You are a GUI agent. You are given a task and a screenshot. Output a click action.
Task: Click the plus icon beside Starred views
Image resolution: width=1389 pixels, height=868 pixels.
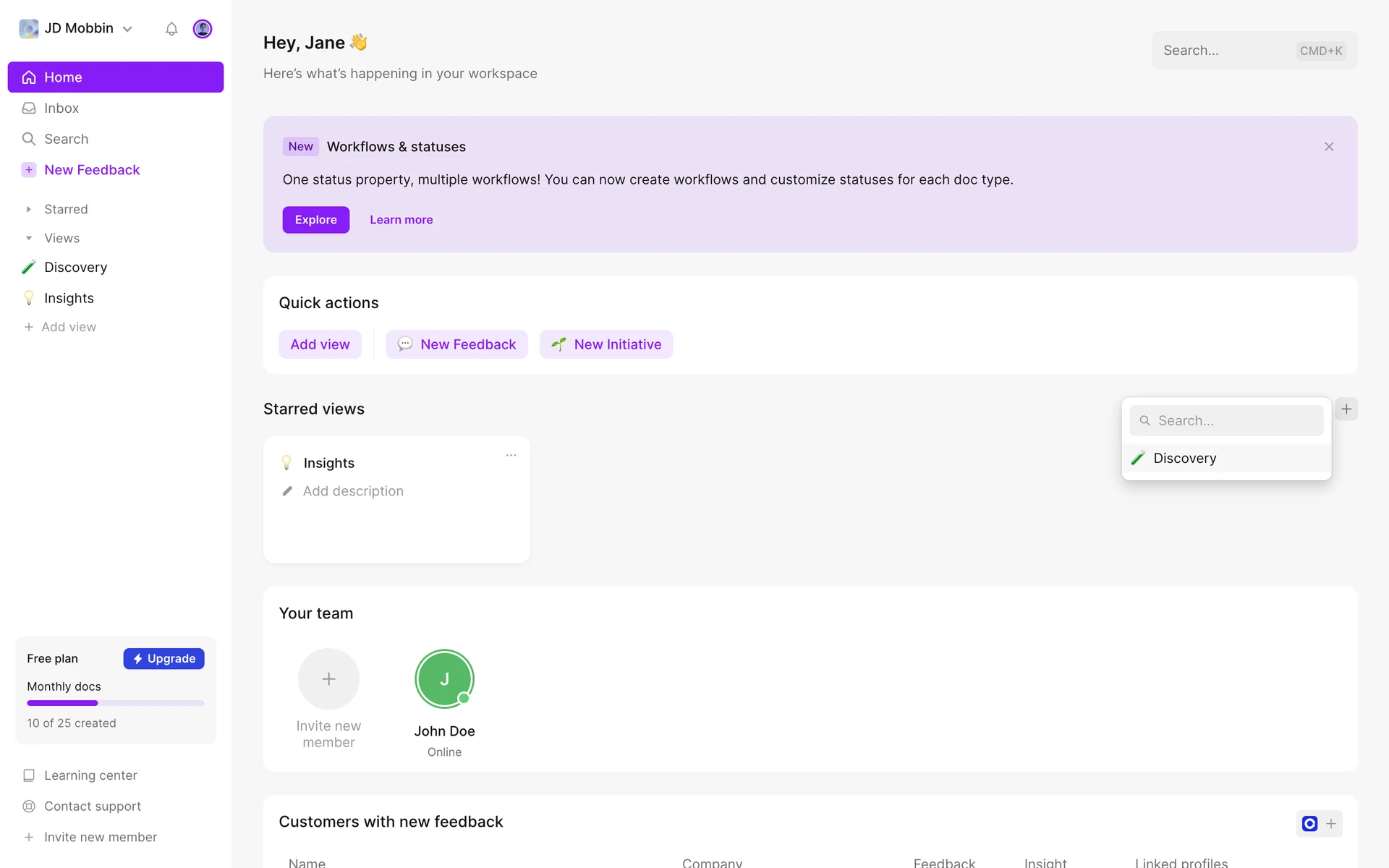(x=1346, y=409)
